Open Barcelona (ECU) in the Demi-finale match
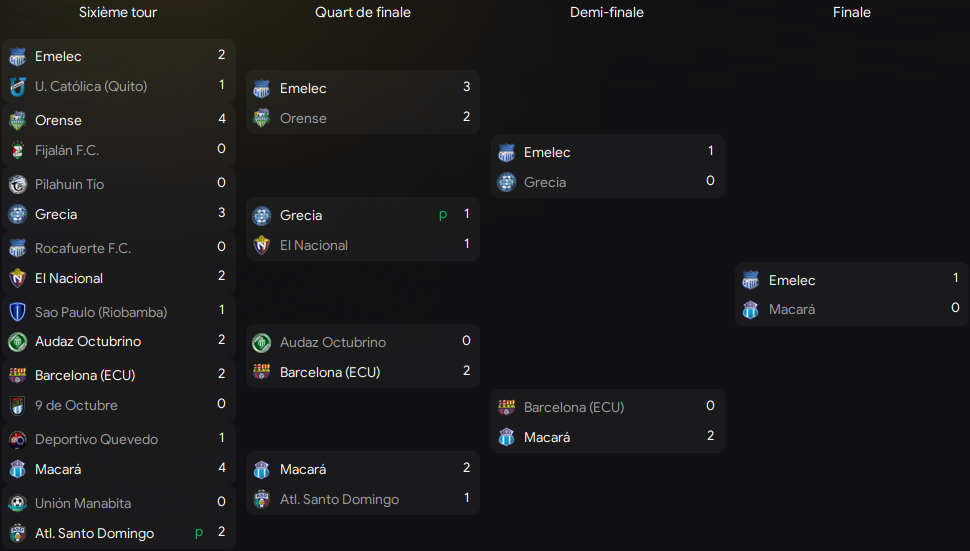The width and height of the screenshot is (970, 551). 574,408
